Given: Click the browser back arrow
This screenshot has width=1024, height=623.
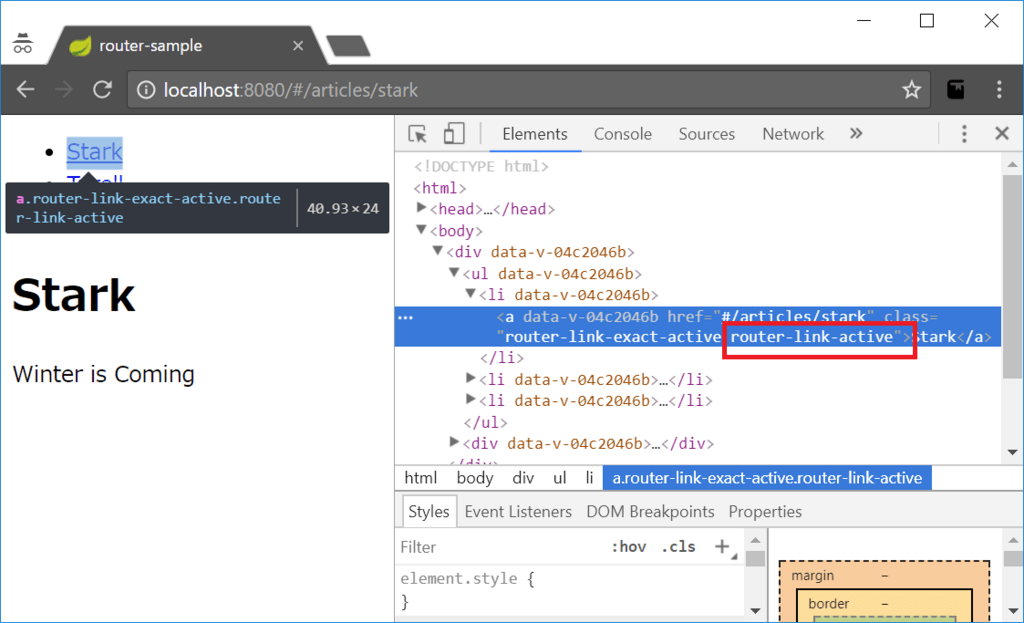Looking at the screenshot, I should point(26,90).
